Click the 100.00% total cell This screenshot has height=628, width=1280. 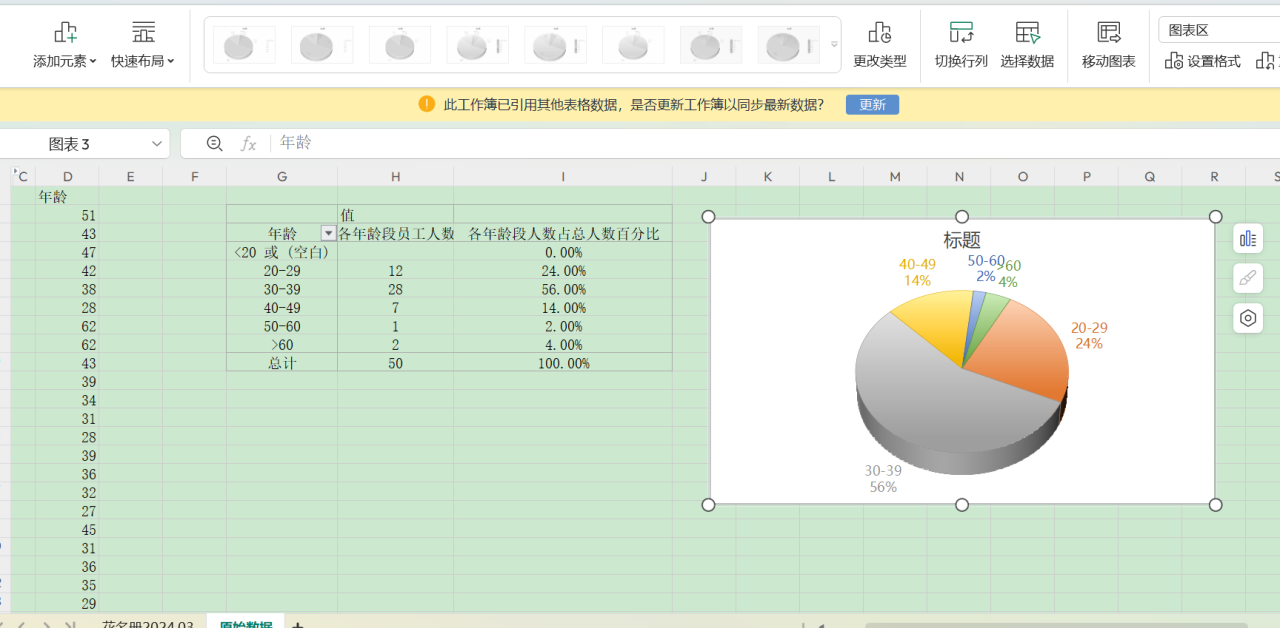(563, 363)
